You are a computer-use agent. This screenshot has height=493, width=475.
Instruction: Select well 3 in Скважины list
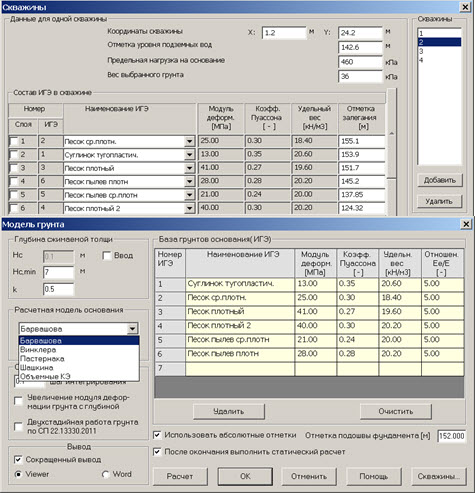point(439,51)
